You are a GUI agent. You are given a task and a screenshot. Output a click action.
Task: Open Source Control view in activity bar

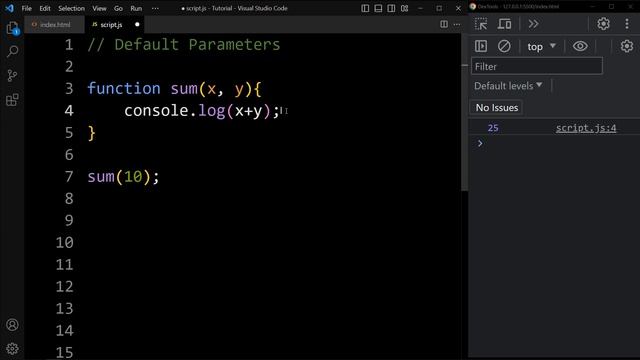pyautogui.click(x=12, y=76)
